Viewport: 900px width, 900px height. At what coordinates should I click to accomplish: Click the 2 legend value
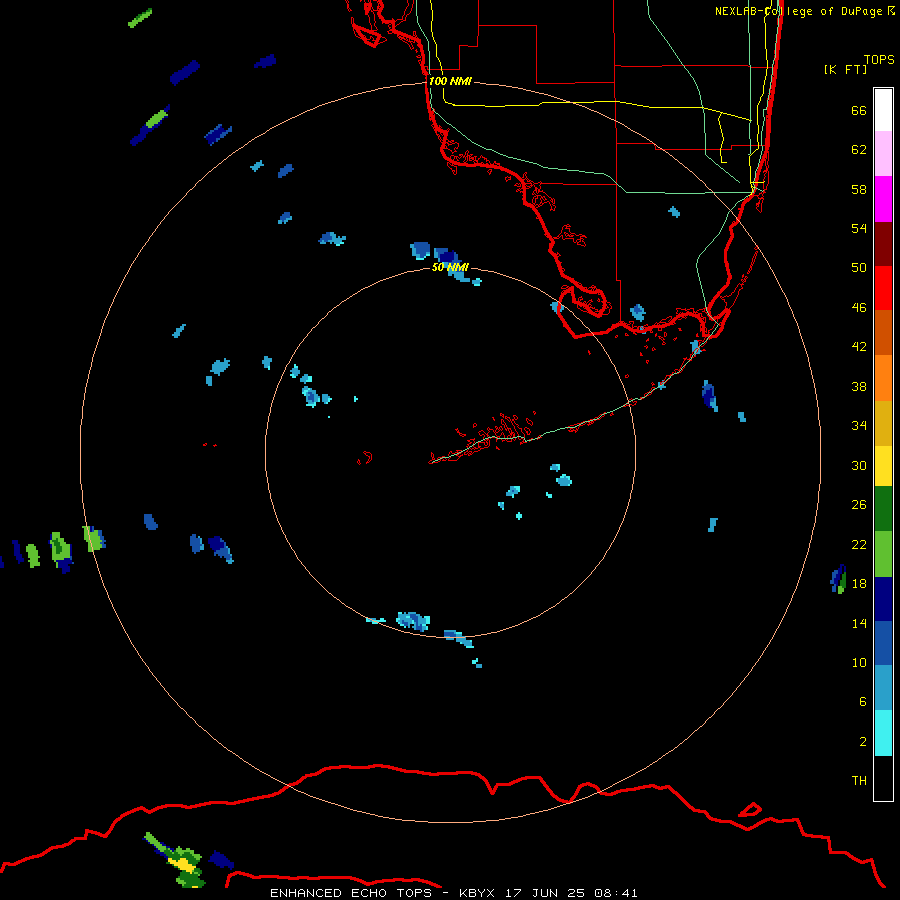point(863,742)
